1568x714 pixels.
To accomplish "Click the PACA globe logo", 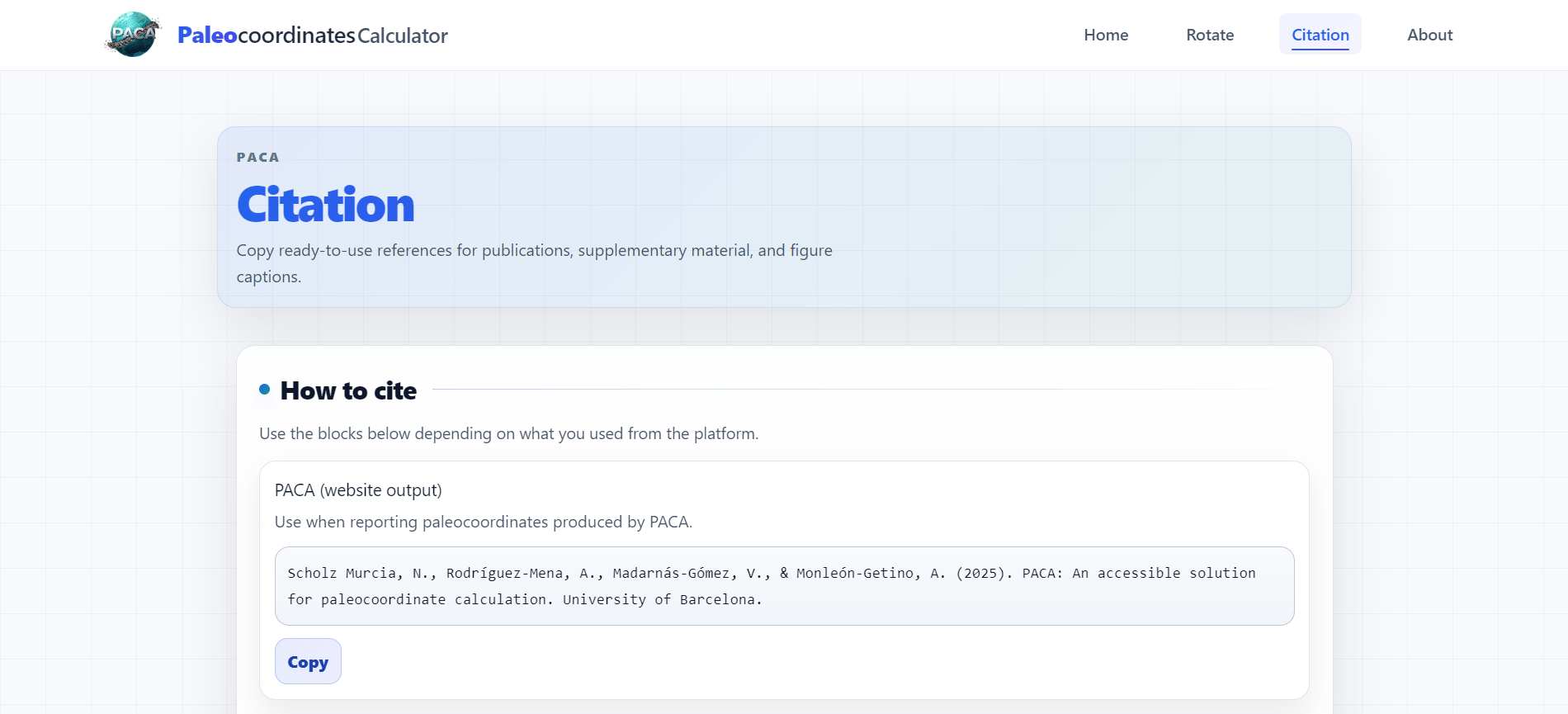I will point(133,35).
